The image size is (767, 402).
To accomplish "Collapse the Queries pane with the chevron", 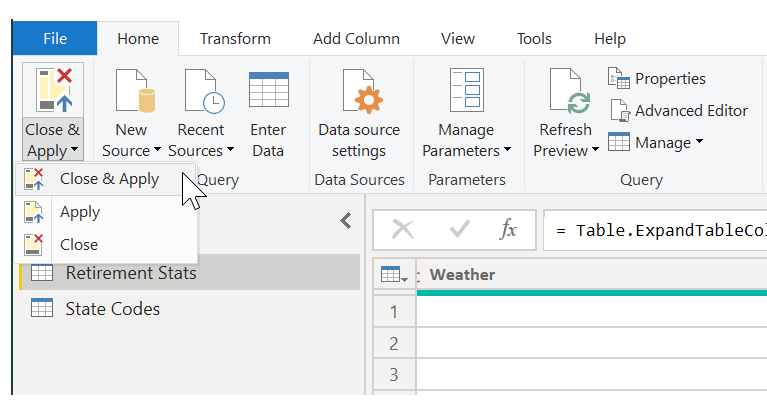I will pyautogui.click(x=346, y=221).
